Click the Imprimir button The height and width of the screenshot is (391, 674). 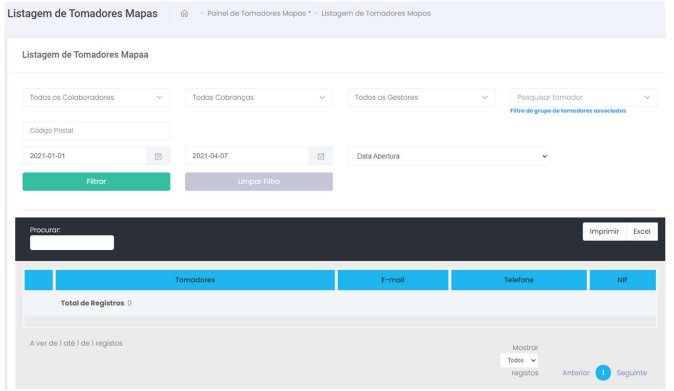[604, 232]
